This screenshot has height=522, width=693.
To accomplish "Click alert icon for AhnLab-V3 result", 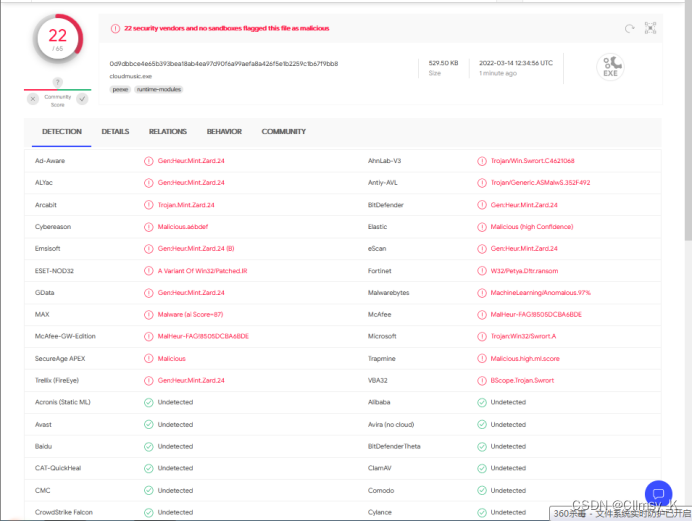I will (482, 161).
